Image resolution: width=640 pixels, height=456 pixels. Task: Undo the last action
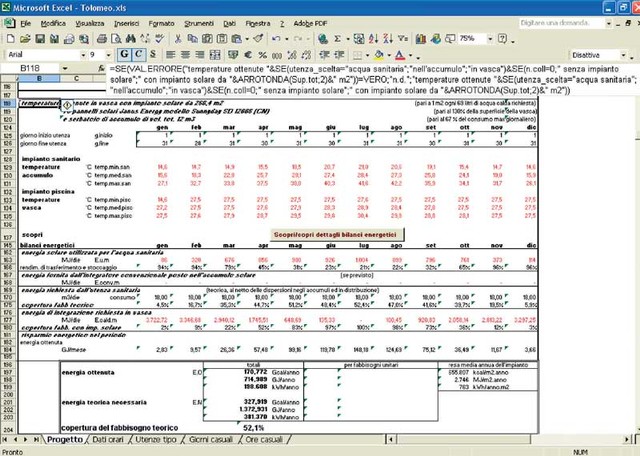pyautogui.click(x=276, y=39)
